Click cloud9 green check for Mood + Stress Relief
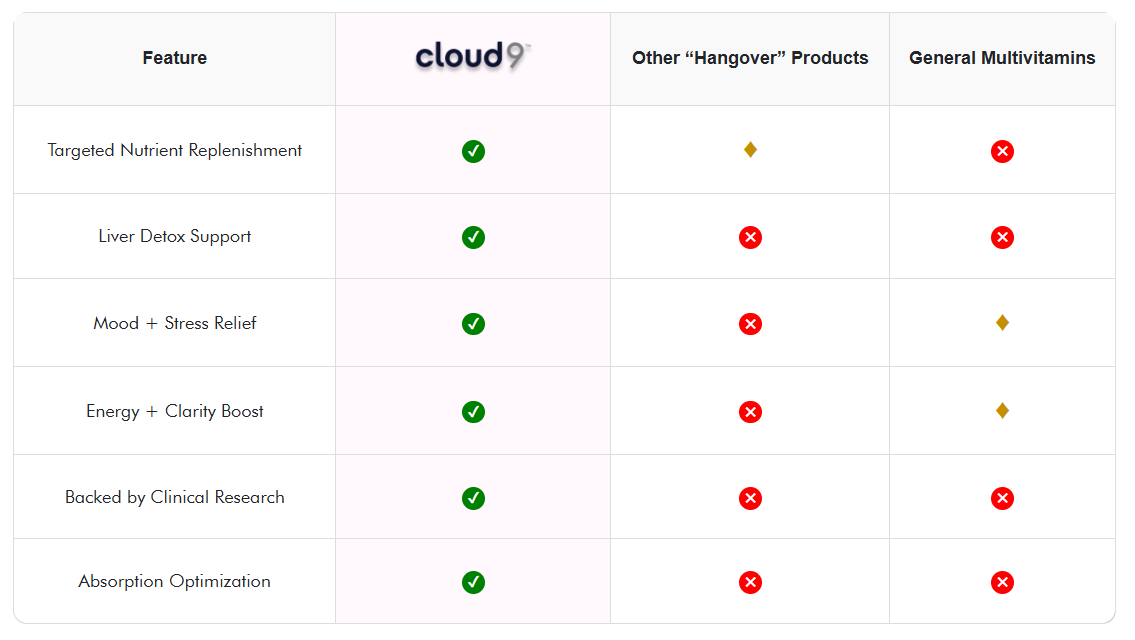Screen dimensions: 1135x640 click(x=473, y=324)
